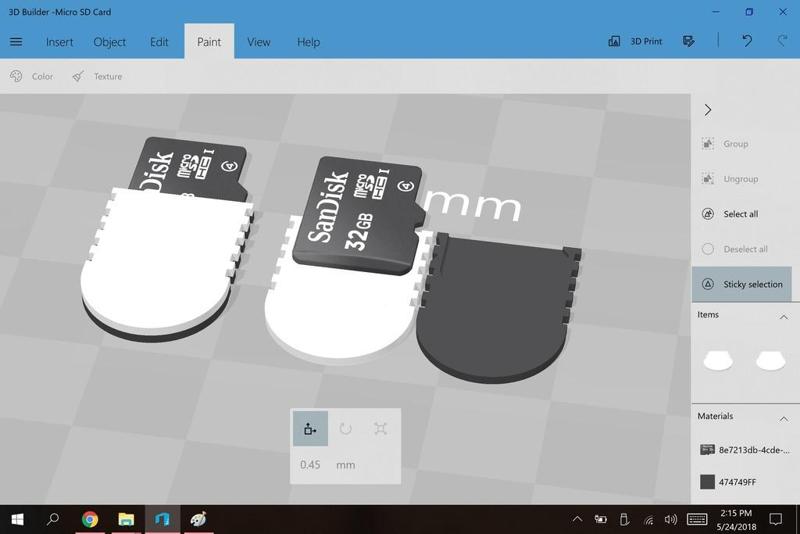This screenshot has width=800, height=534.
Task: Show hidden system tray icons
Action: [x=577, y=519]
